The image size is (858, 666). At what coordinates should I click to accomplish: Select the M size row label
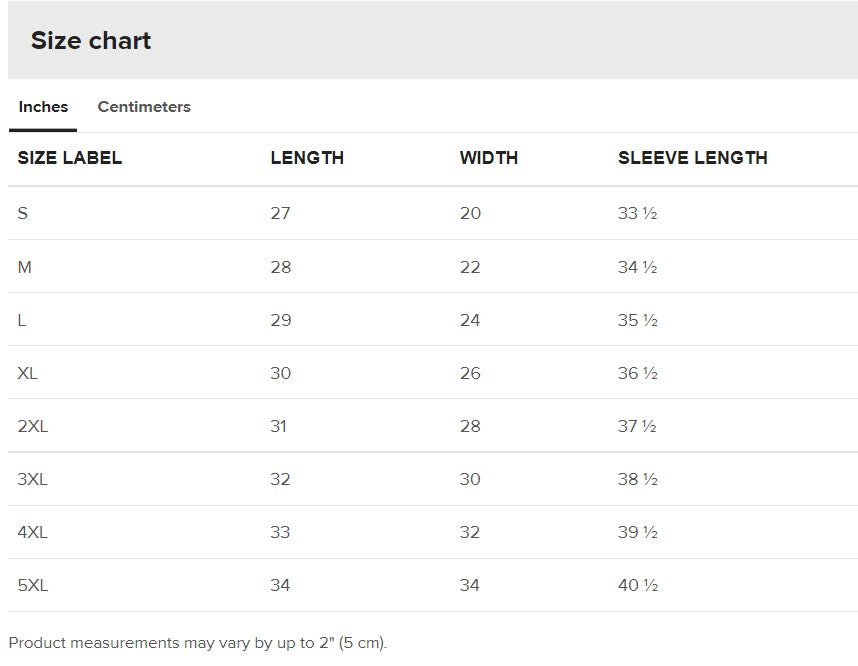click(25, 267)
